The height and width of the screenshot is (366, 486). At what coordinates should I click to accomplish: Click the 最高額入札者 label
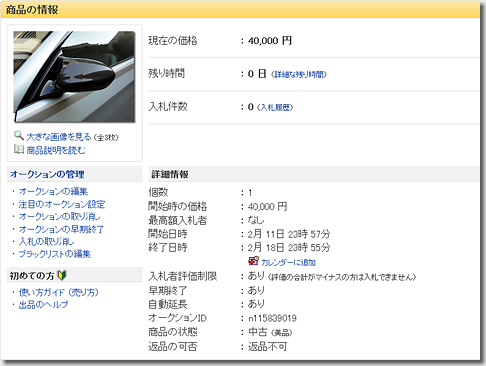178,220
